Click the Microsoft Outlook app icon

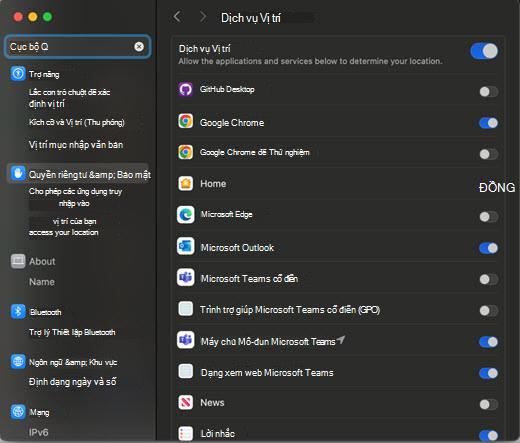tap(186, 246)
